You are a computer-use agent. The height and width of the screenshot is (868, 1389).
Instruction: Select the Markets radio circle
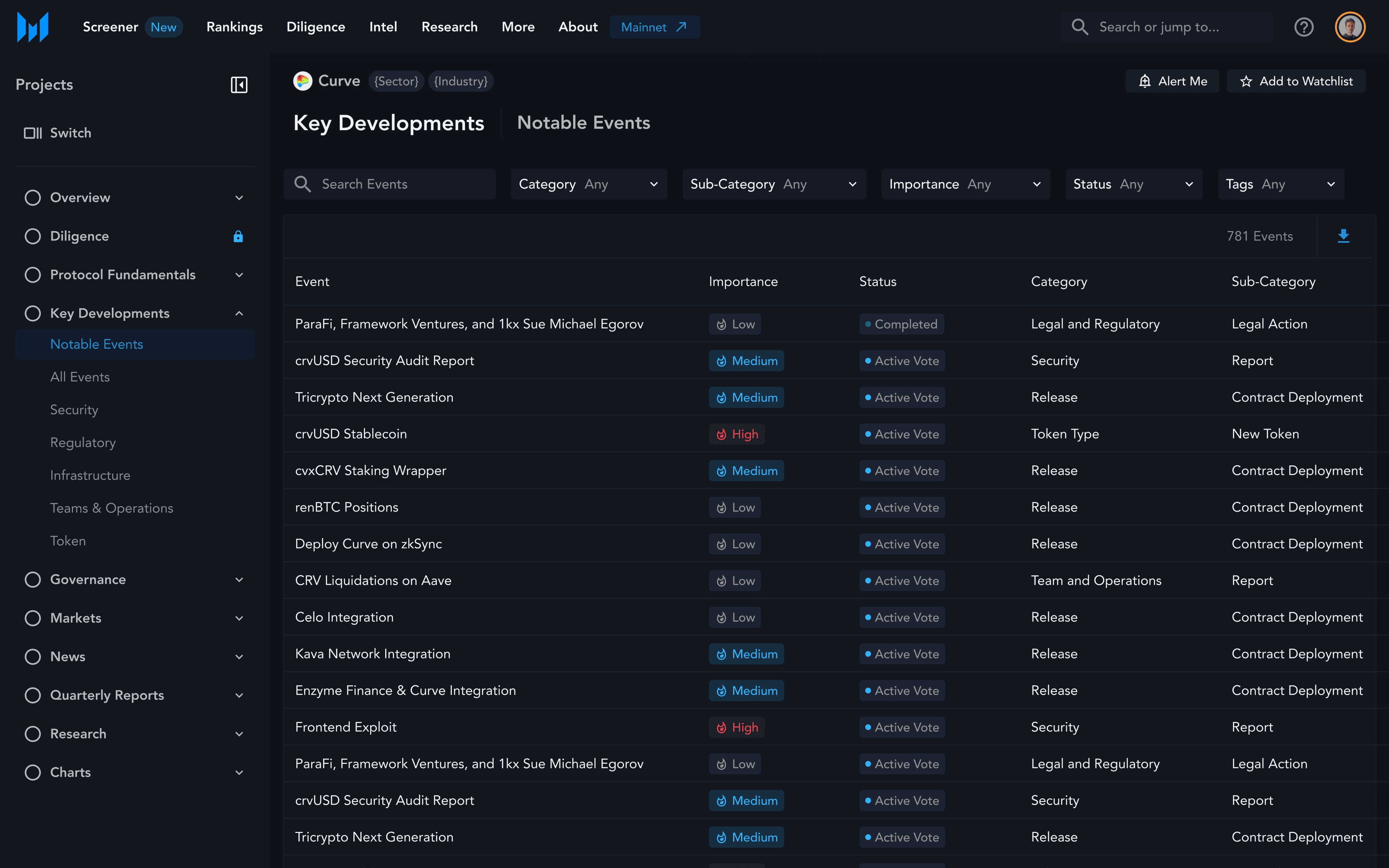coord(33,618)
